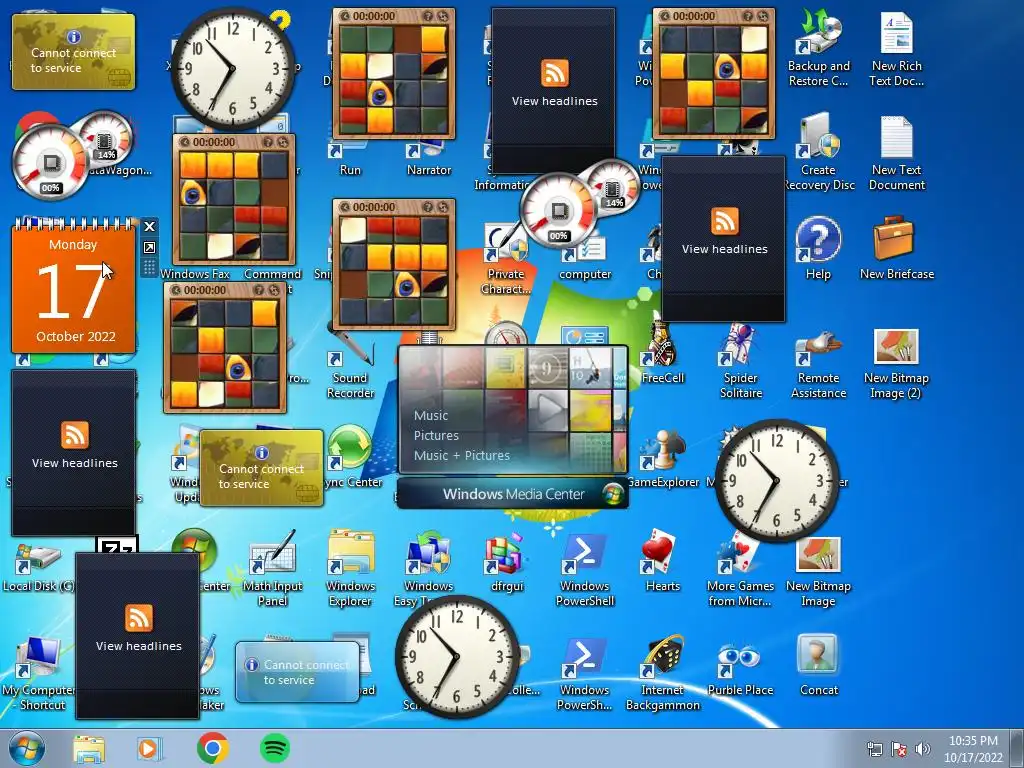This screenshot has width=1024, height=768.
Task: Open the Windows Explorer desktop shortcut
Action: tap(350, 568)
